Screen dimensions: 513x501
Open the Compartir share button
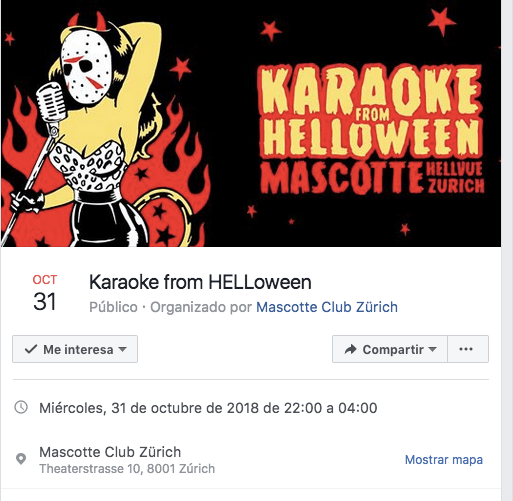(390, 349)
